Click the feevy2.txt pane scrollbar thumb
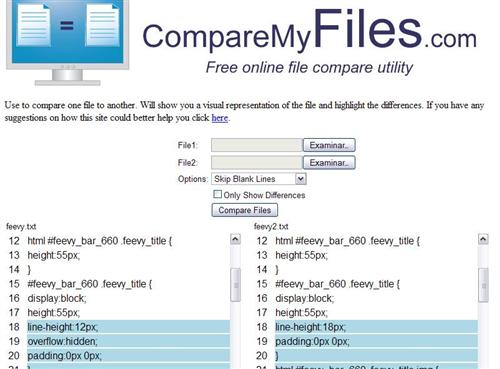 [483, 285]
